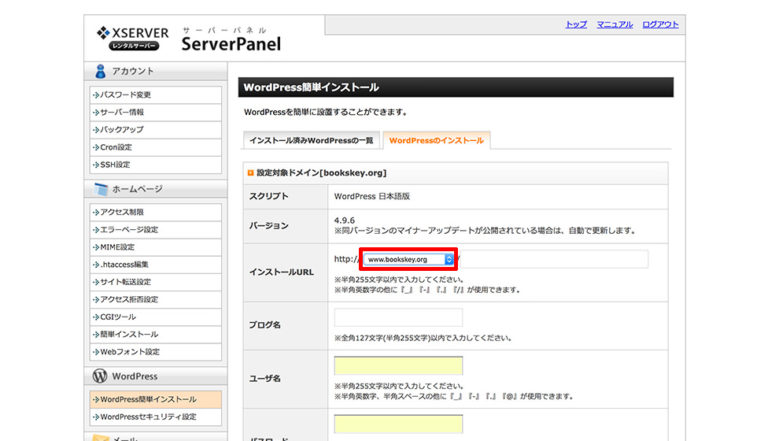This screenshot has height=441, width=768.
Task: Switch to インストール済みWordPressの一覧 tab
Action: click(x=311, y=141)
